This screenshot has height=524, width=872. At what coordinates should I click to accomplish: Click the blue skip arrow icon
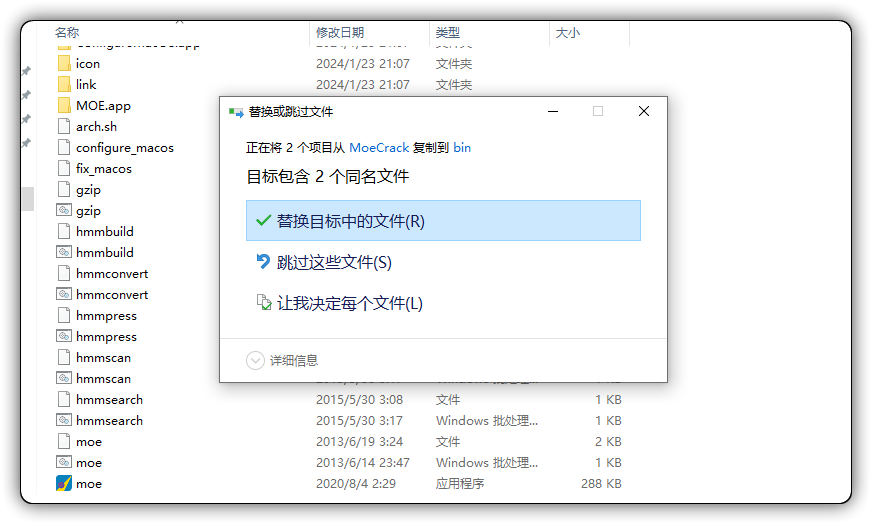click(x=263, y=261)
